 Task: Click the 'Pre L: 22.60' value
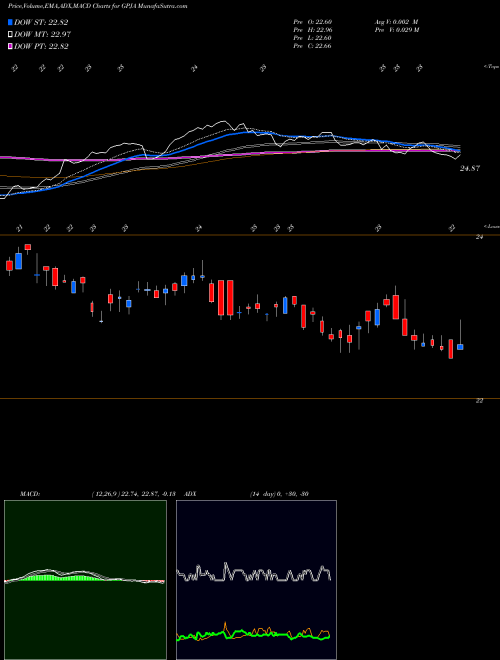click(312, 38)
